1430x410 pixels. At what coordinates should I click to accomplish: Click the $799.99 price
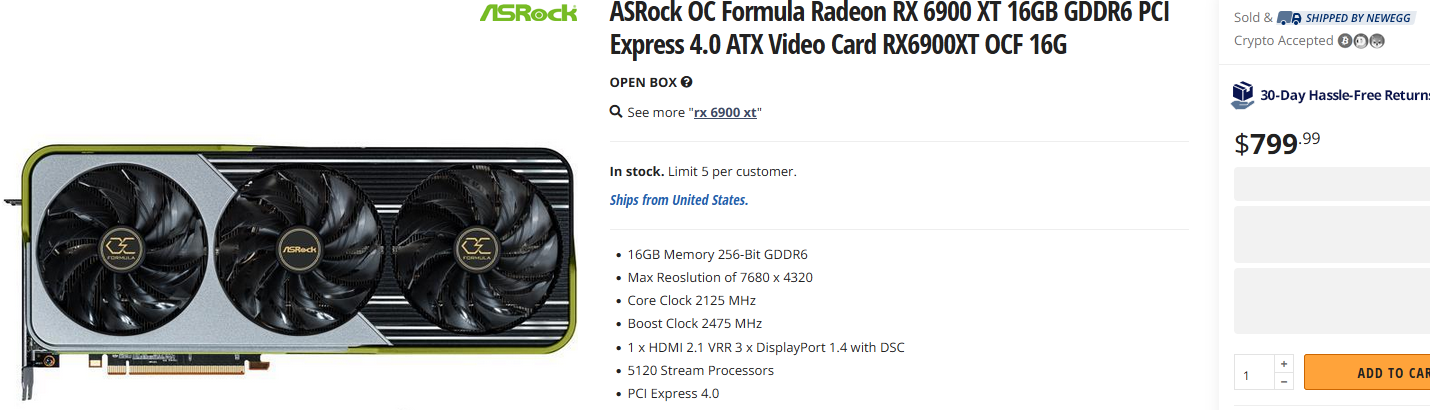1277,143
